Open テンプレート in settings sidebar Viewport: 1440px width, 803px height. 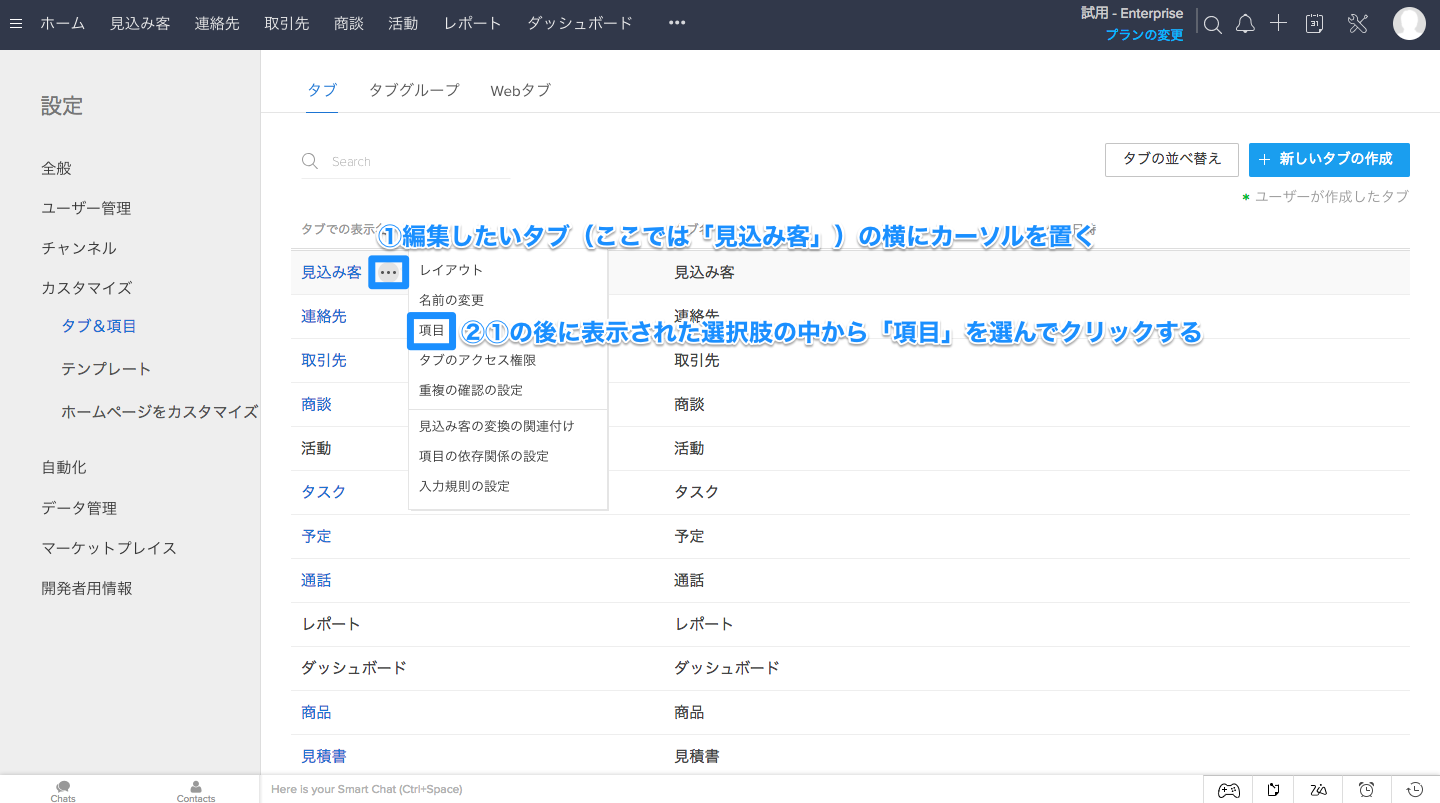106,369
